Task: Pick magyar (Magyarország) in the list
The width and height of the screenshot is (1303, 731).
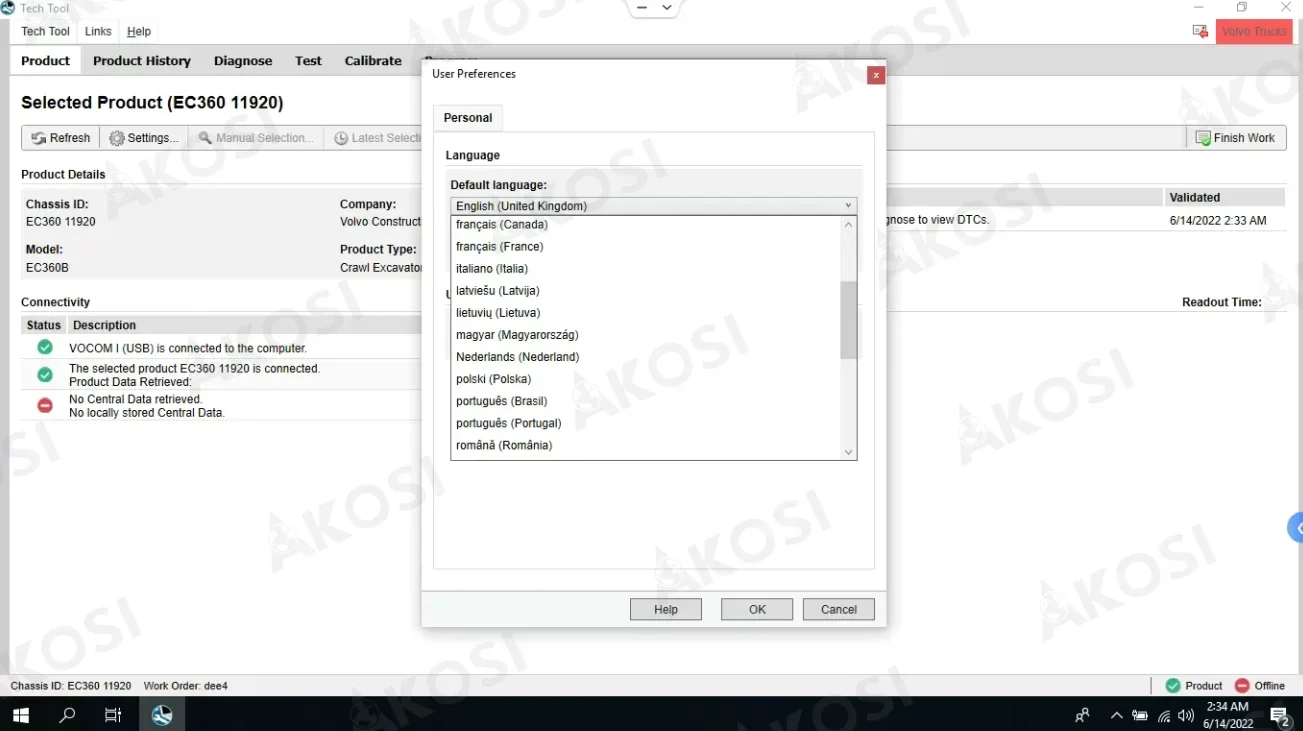Action: pos(646,335)
